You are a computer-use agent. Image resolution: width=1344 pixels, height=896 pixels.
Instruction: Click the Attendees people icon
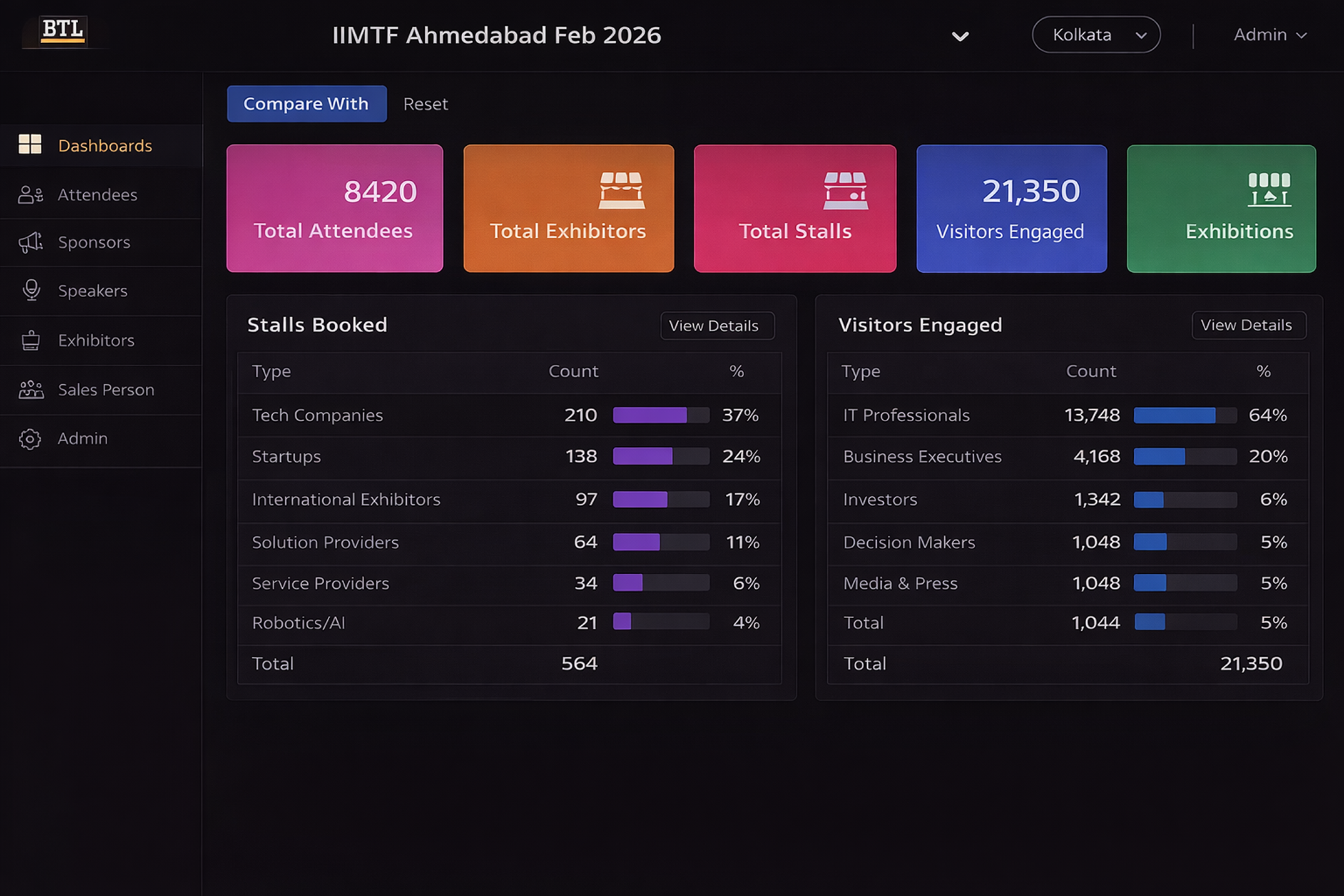pyautogui.click(x=30, y=195)
